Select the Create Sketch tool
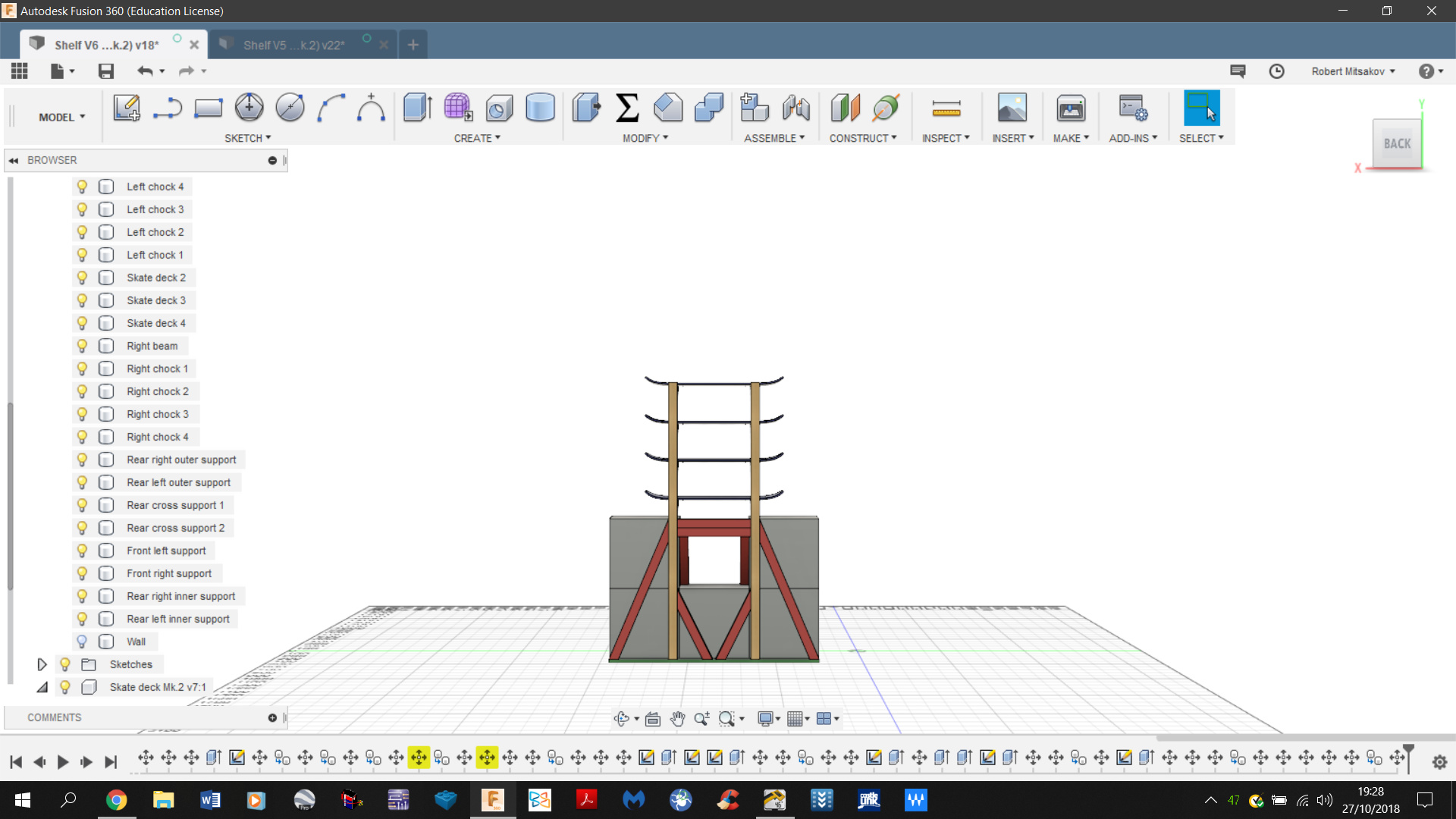Image resolution: width=1456 pixels, height=819 pixels. (127, 108)
